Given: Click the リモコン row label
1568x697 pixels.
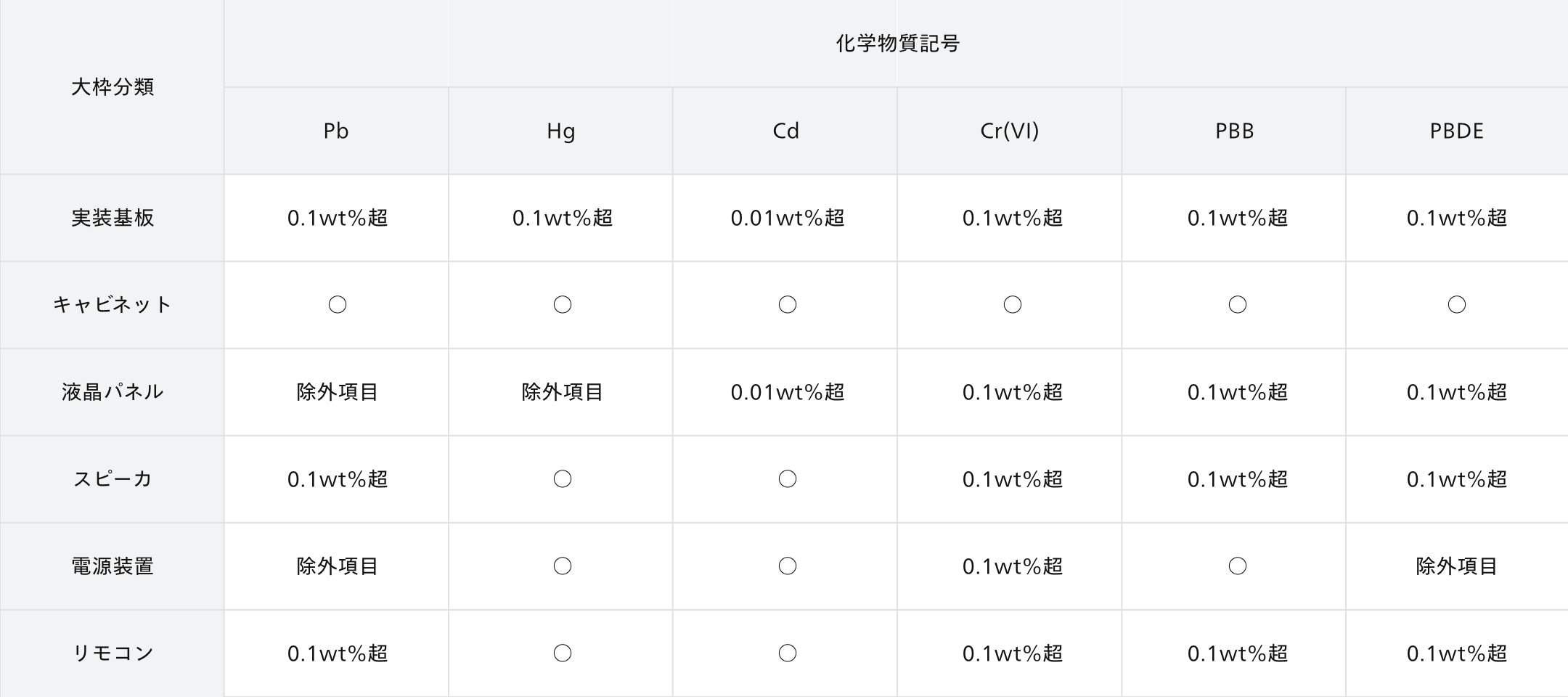Looking at the screenshot, I should [113, 653].
